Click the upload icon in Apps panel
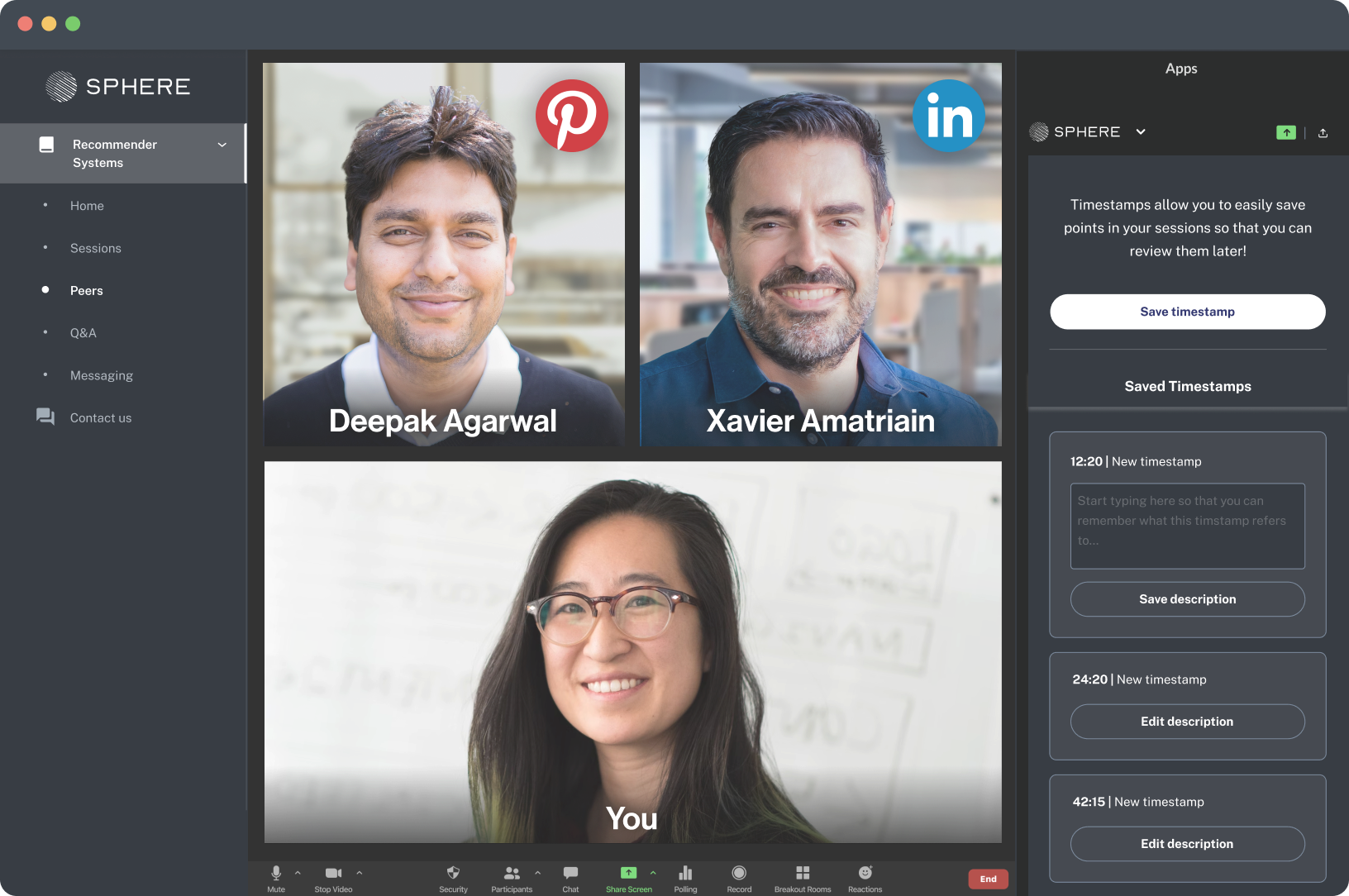The height and width of the screenshot is (896, 1349). click(x=1323, y=132)
